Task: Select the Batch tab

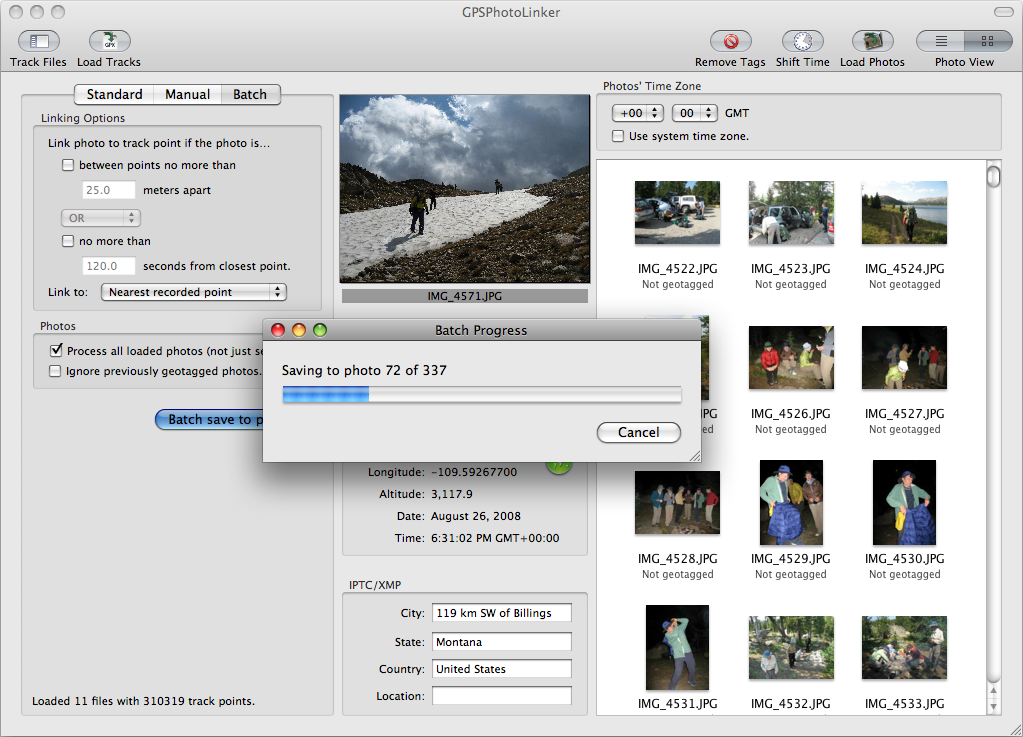Action: tap(250, 95)
